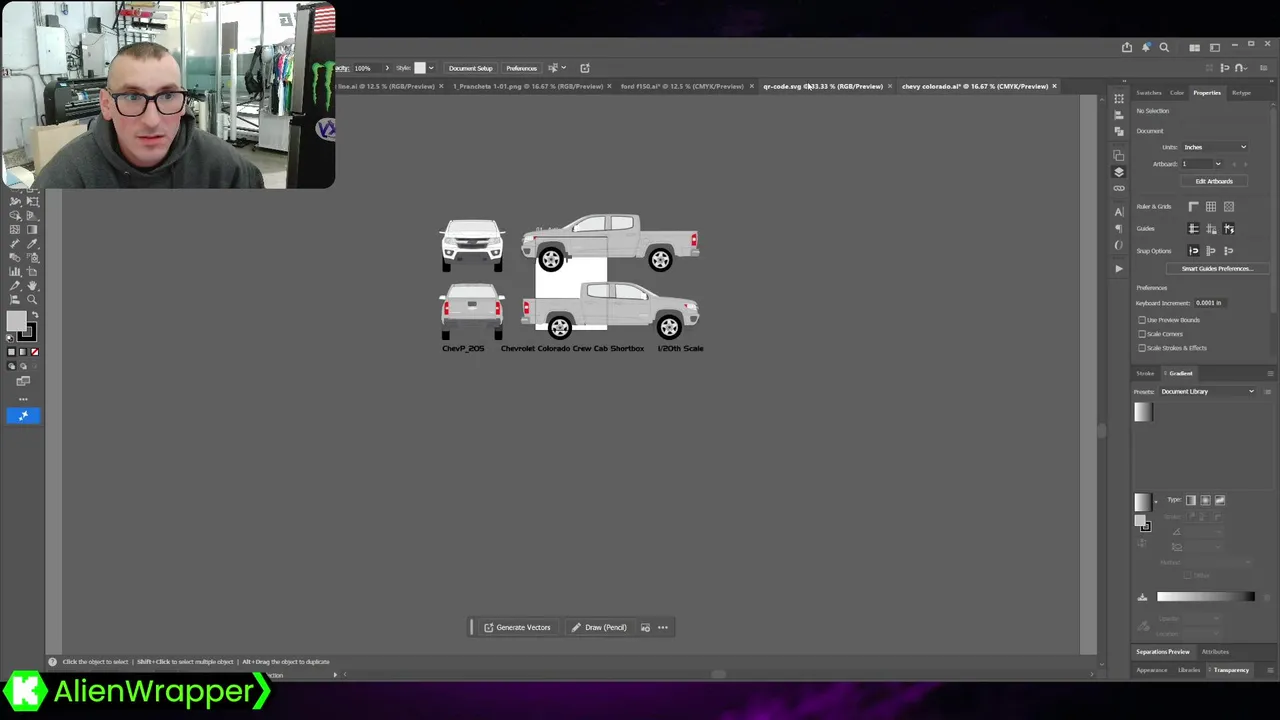Screen dimensions: 1280x720
Task: Select Freeform gradient type icon
Action: pyautogui.click(x=1220, y=500)
